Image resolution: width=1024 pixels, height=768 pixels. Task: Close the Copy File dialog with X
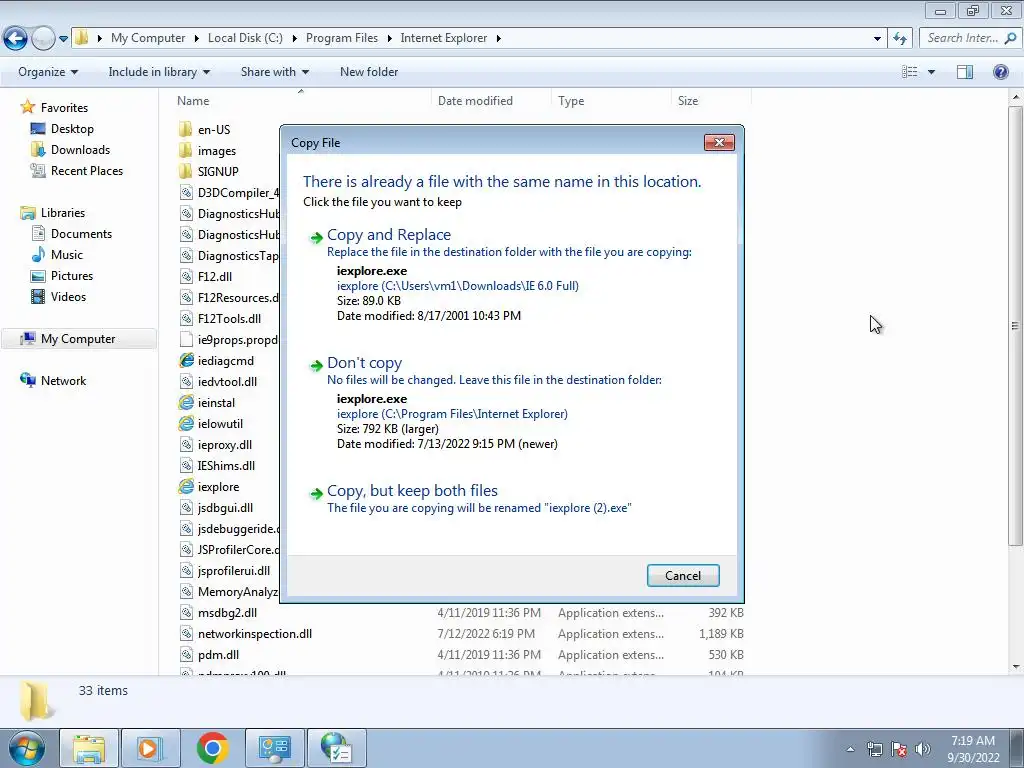pos(719,142)
